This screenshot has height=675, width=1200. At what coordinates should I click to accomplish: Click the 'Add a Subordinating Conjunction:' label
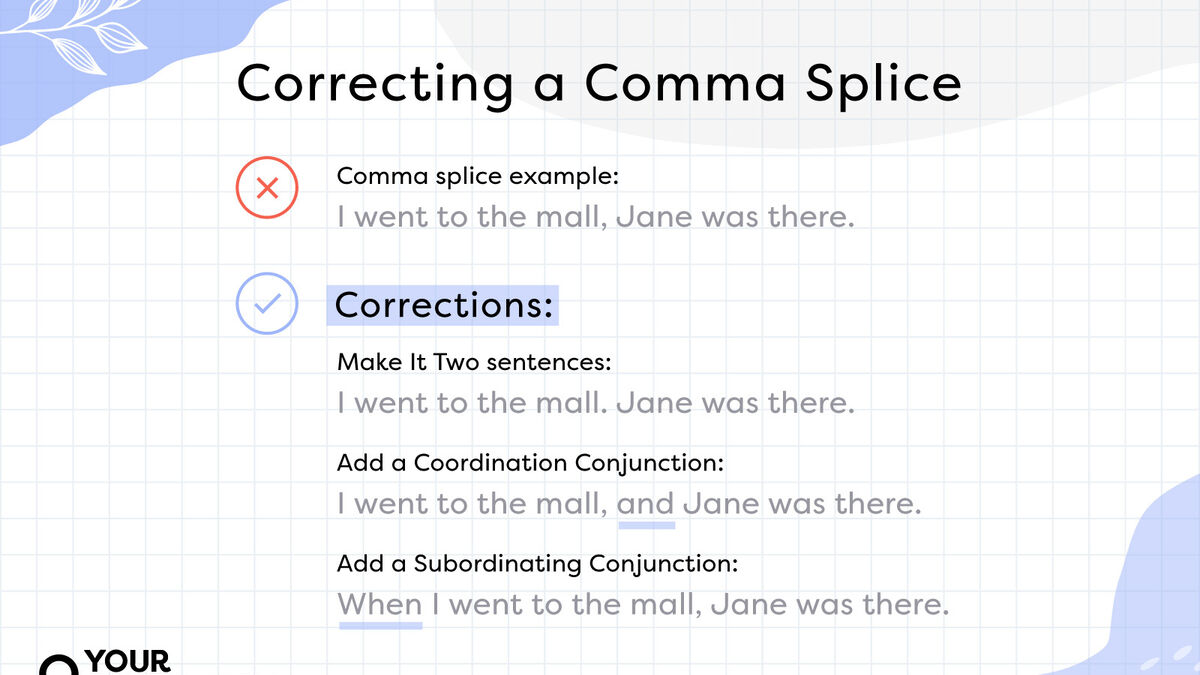pos(538,564)
